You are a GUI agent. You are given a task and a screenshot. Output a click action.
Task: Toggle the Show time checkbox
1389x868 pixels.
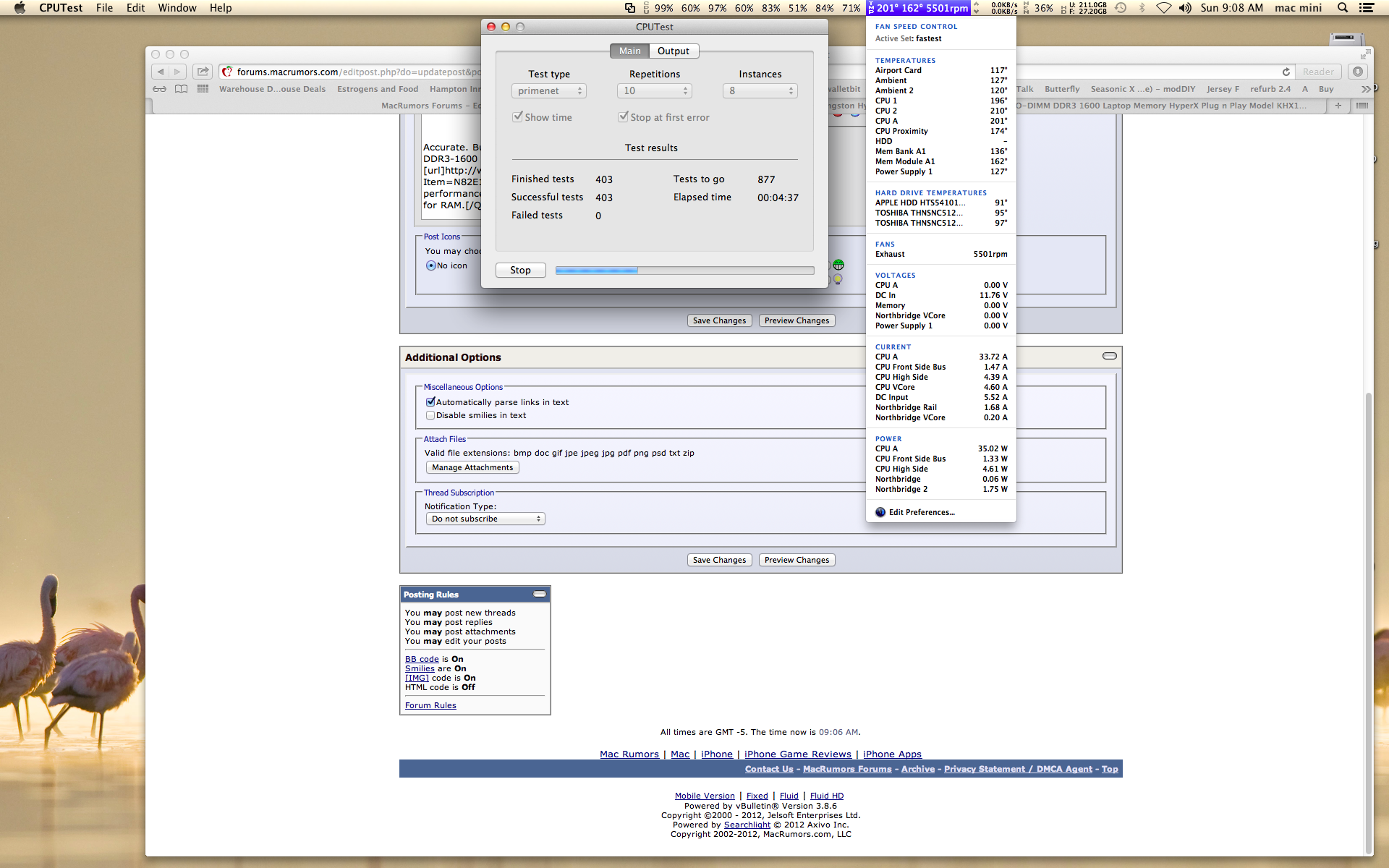[x=517, y=116]
